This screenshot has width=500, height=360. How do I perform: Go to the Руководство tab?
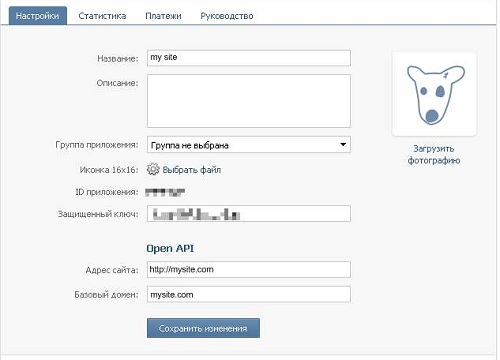click(x=227, y=16)
